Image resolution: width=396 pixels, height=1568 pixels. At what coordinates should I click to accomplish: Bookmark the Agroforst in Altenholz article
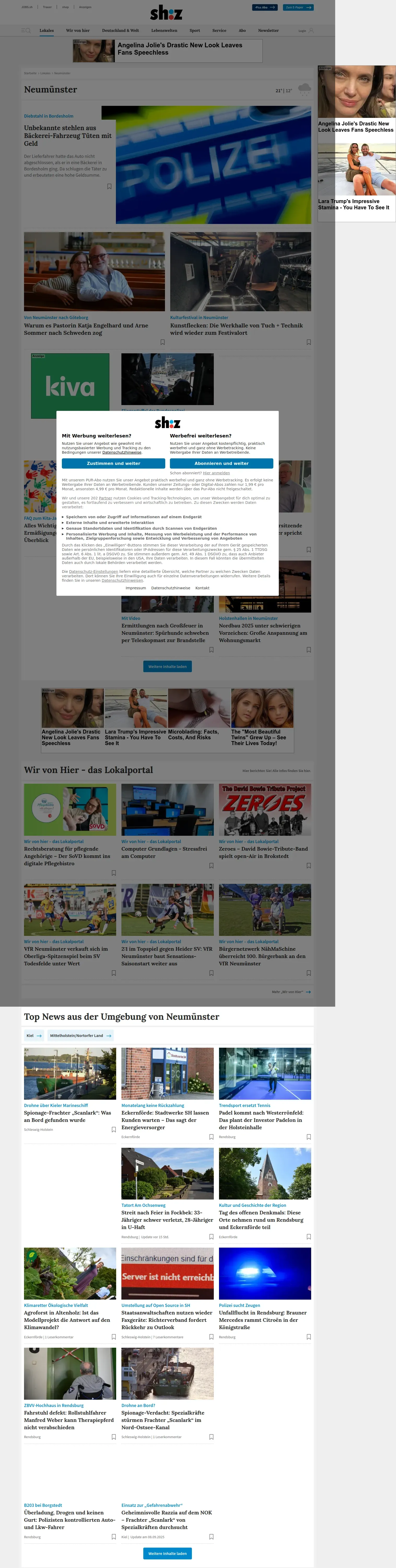114,1337
